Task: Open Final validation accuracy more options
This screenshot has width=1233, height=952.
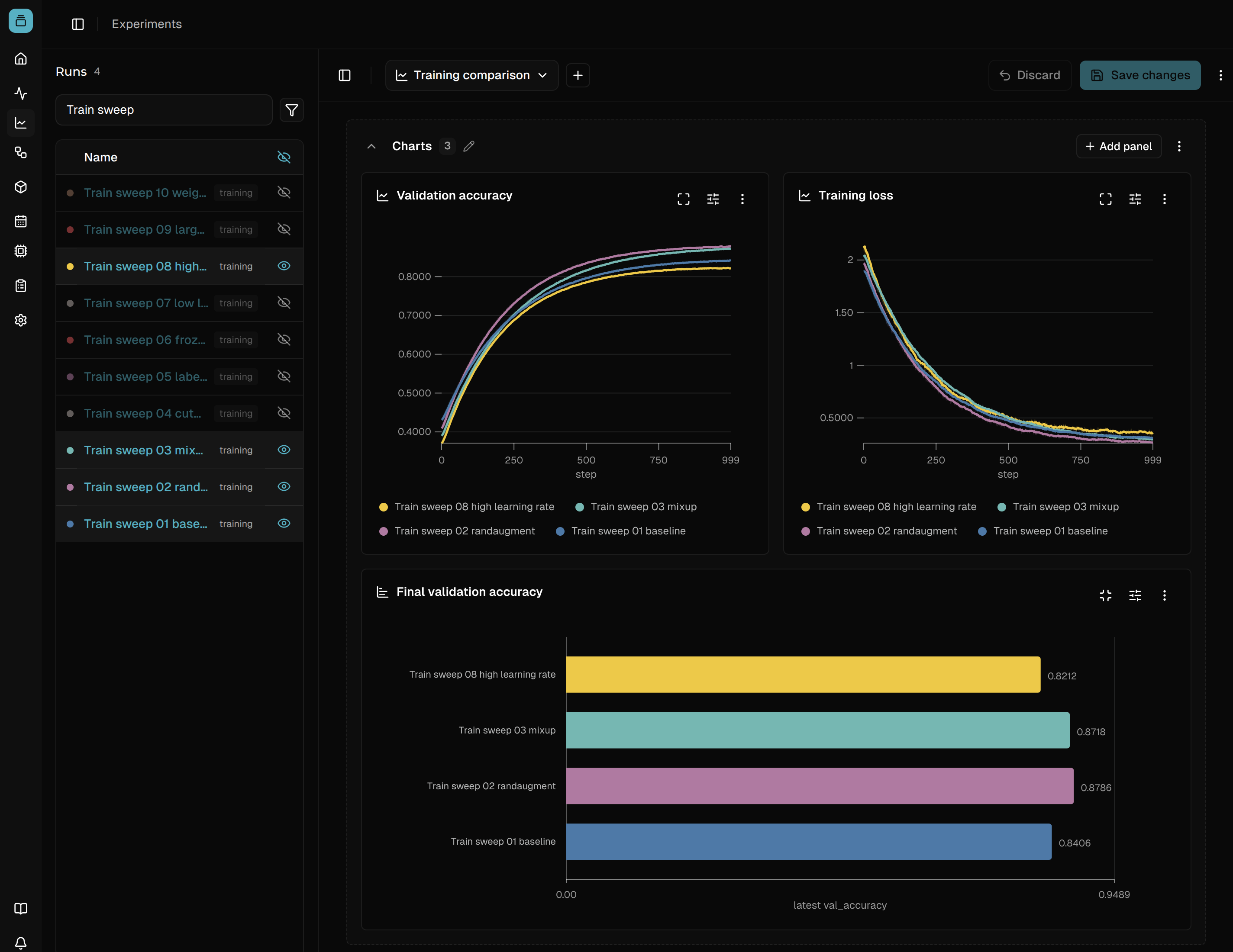Action: coord(1164,595)
